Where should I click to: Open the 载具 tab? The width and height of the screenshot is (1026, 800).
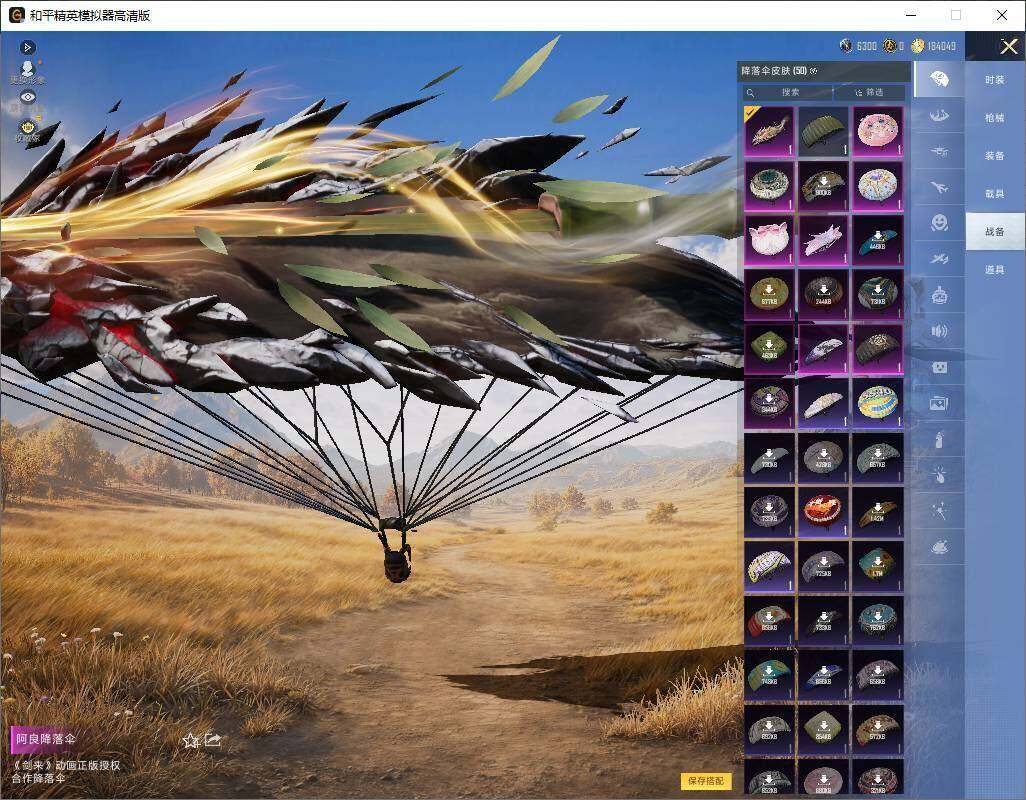point(995,194)
